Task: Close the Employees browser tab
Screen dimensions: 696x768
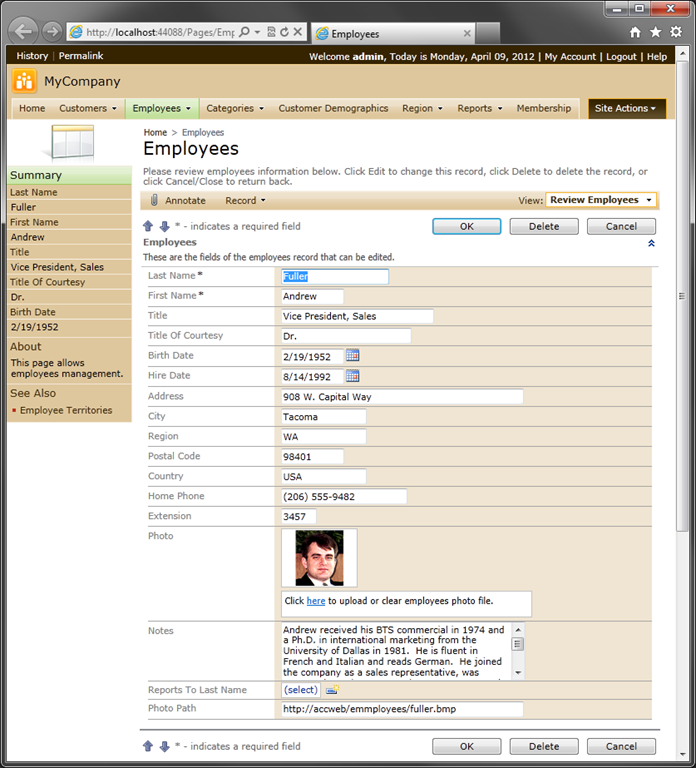Action: (467, 33)
